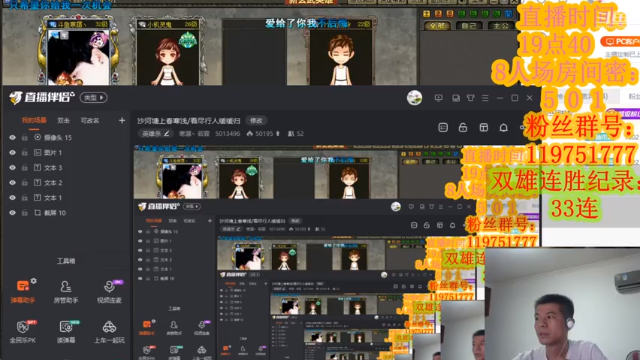
Task: Select the 图片 1 source row
Action: tap(65, 153)
